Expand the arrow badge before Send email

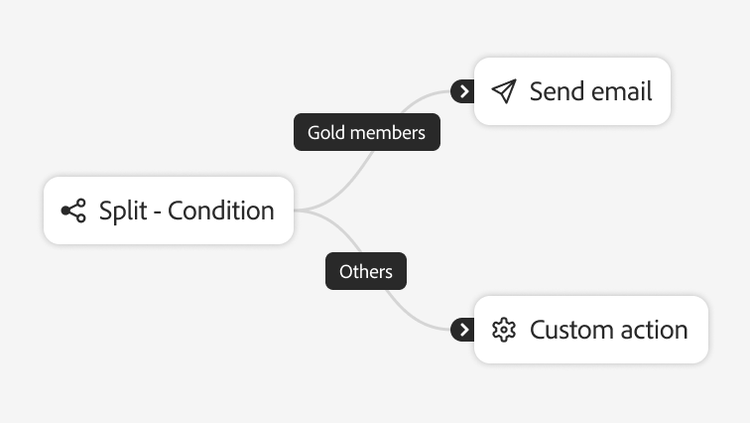coord(462,92)
